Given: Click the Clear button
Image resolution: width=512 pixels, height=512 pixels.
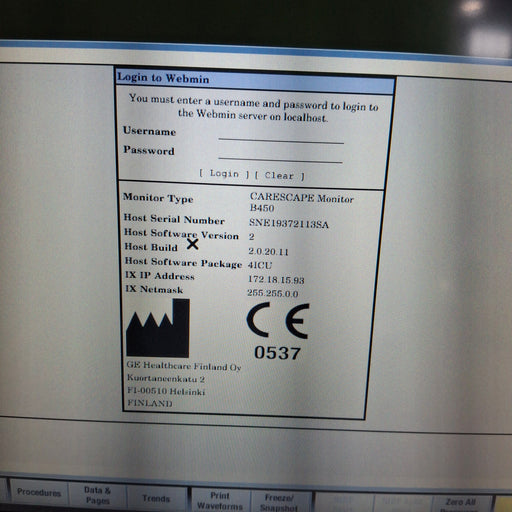Looking at the screenshot, I should (279, 175).
